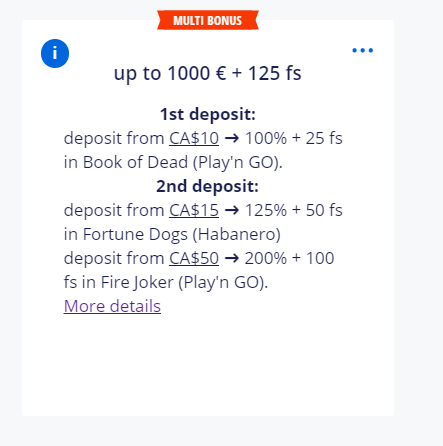Click the '100% + 25 fs' bonus text

point(294,138)
